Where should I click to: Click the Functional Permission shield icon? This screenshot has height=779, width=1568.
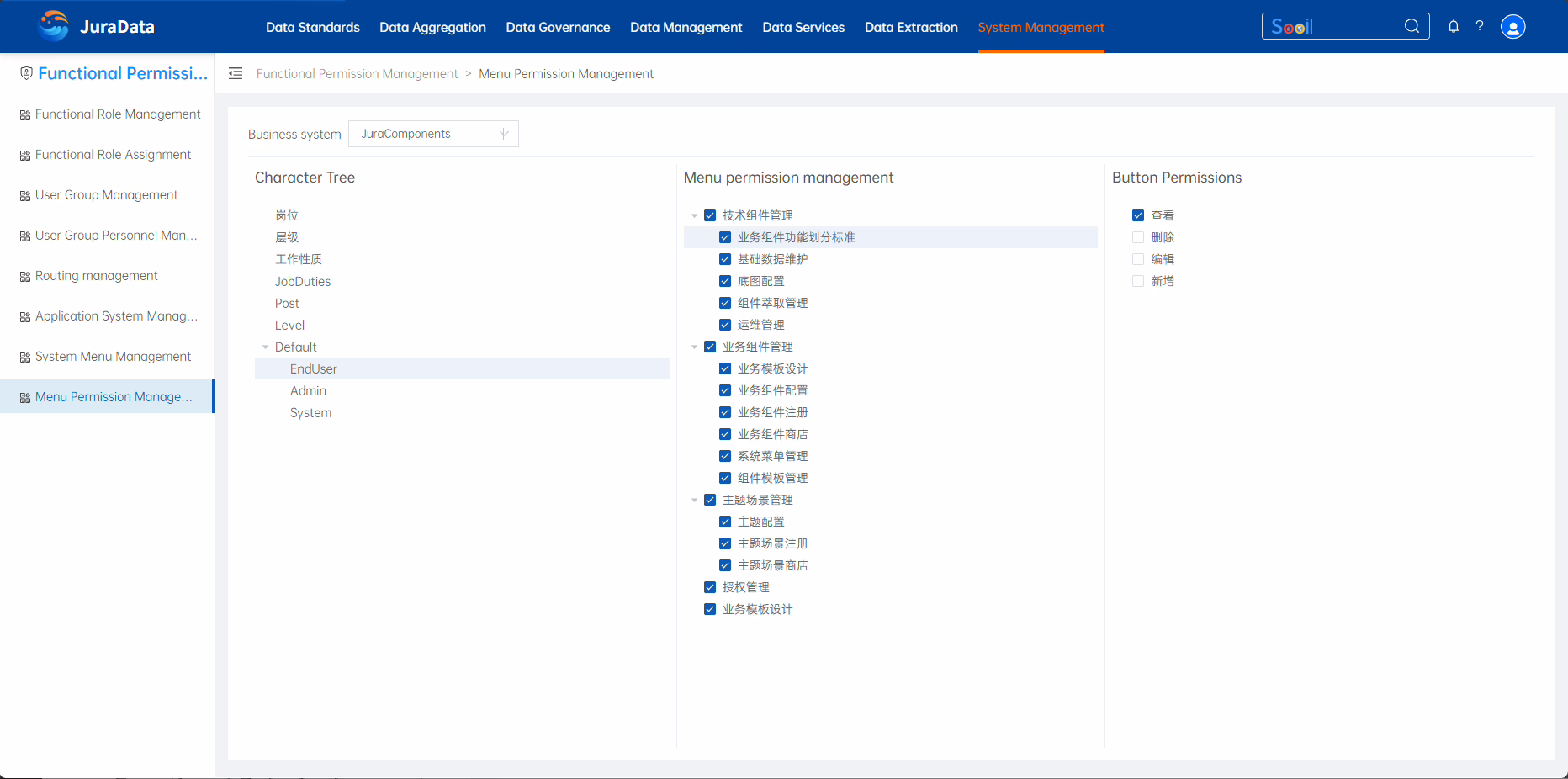(26, 73)
